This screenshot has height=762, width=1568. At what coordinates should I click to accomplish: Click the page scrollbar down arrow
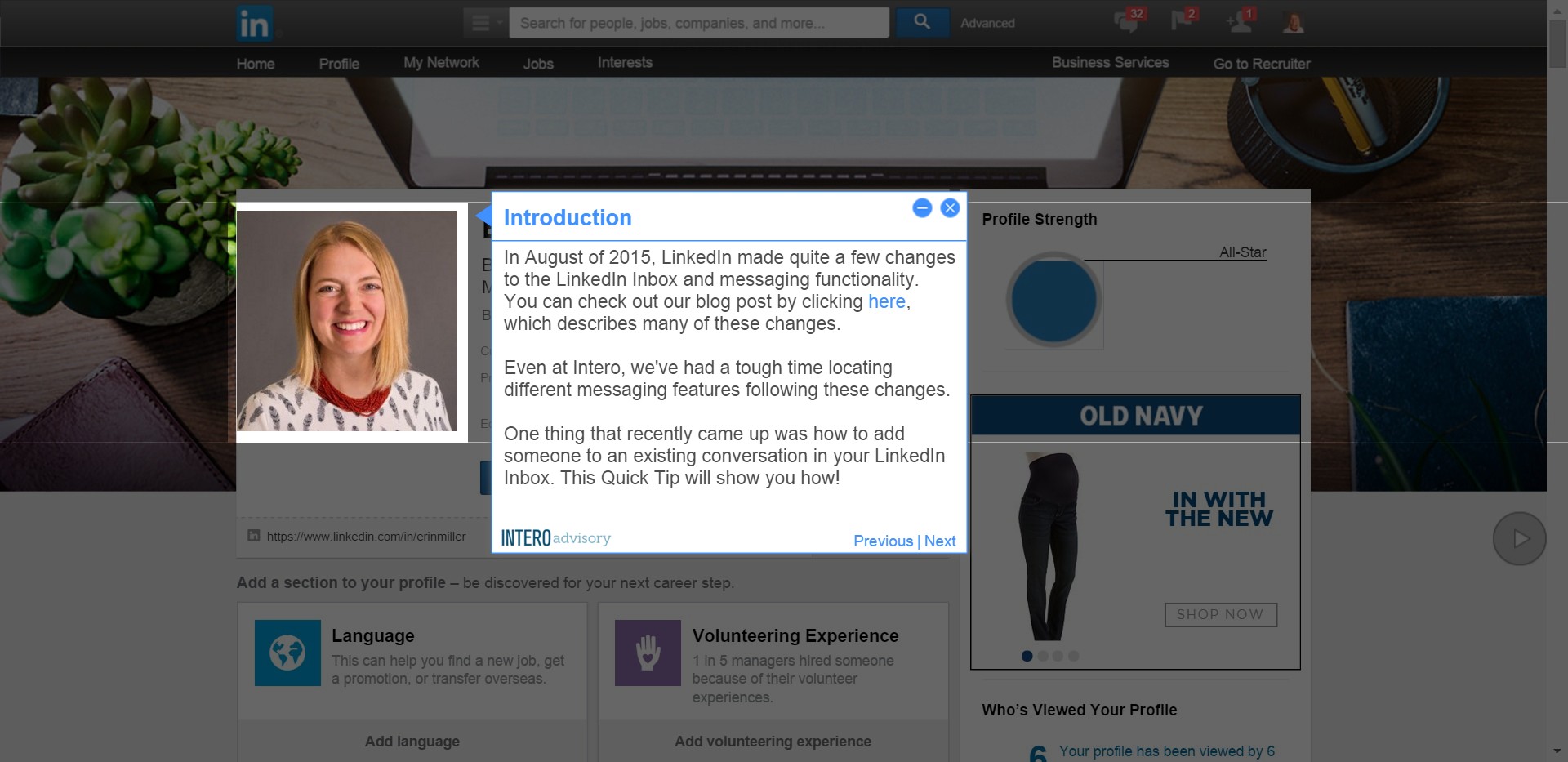point(1557,752)
